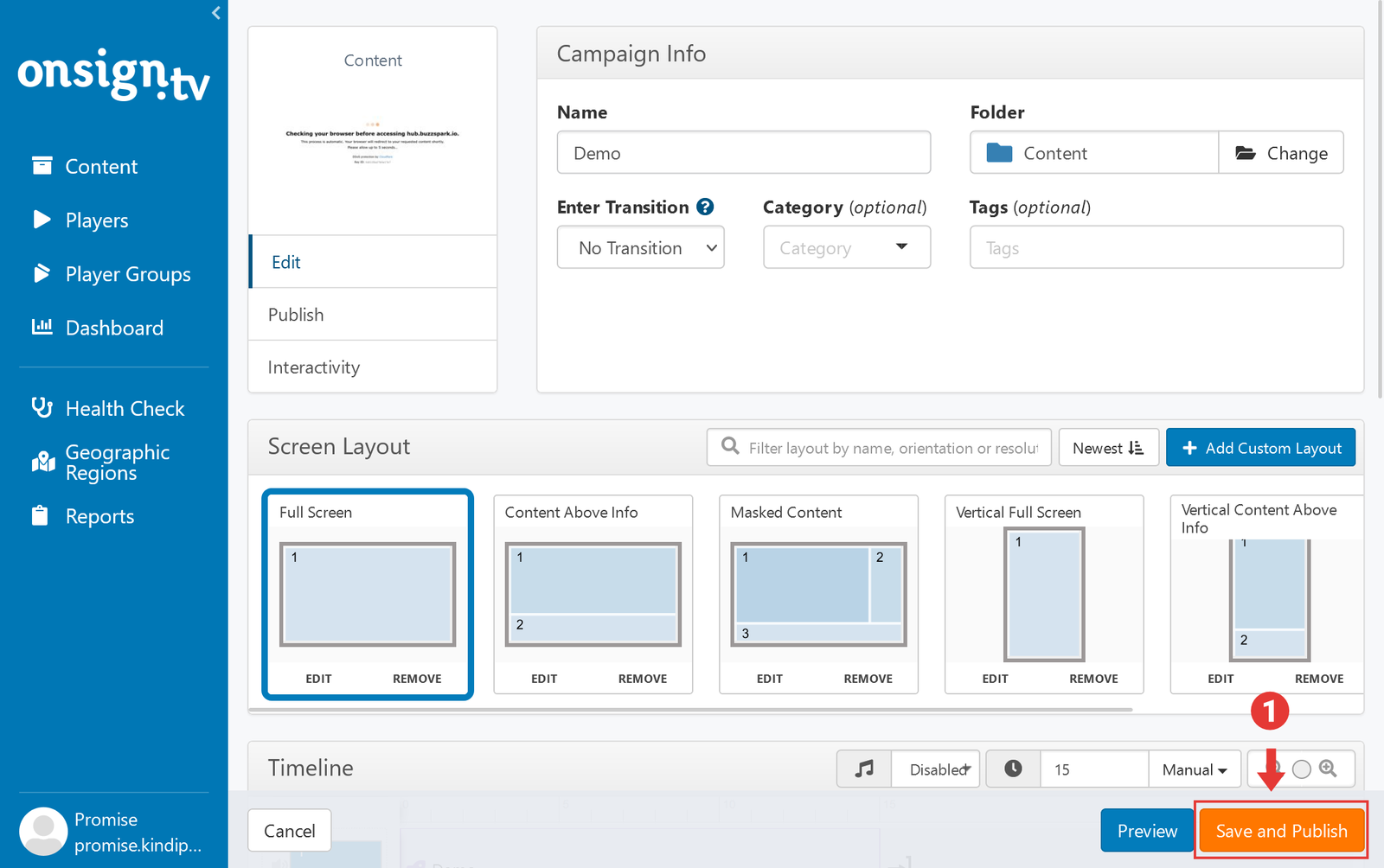Click the Save and Publish button
Viewport: 1384px width, 868px height.
[x=1280, y=831]
